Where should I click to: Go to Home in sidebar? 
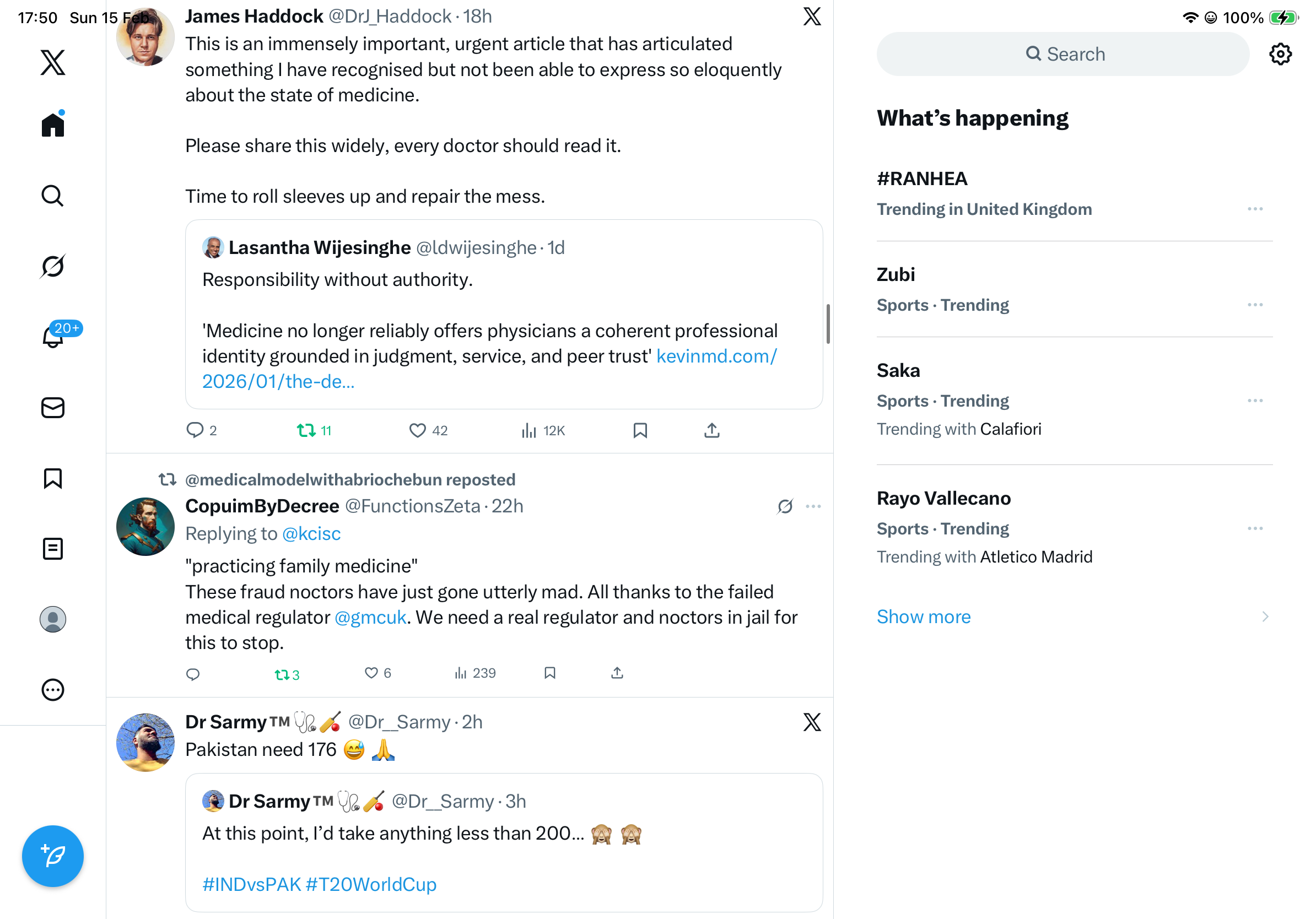(x=53, y=125)
